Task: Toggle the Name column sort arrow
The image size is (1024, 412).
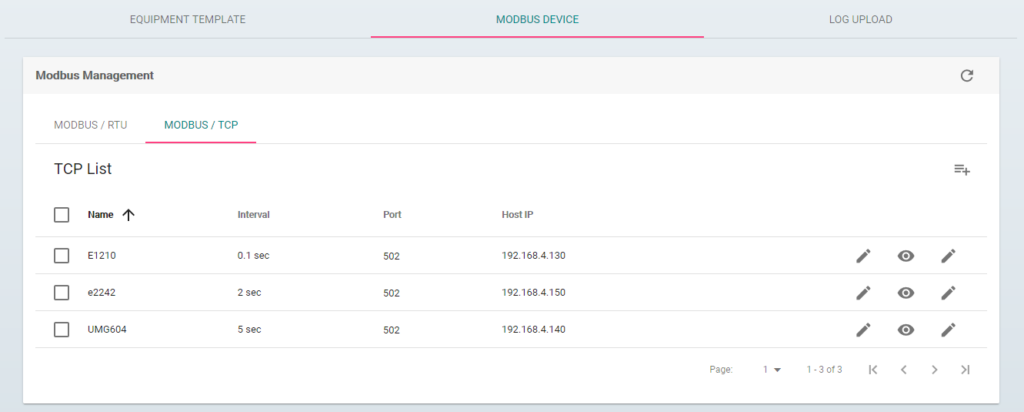Action: 128,214
